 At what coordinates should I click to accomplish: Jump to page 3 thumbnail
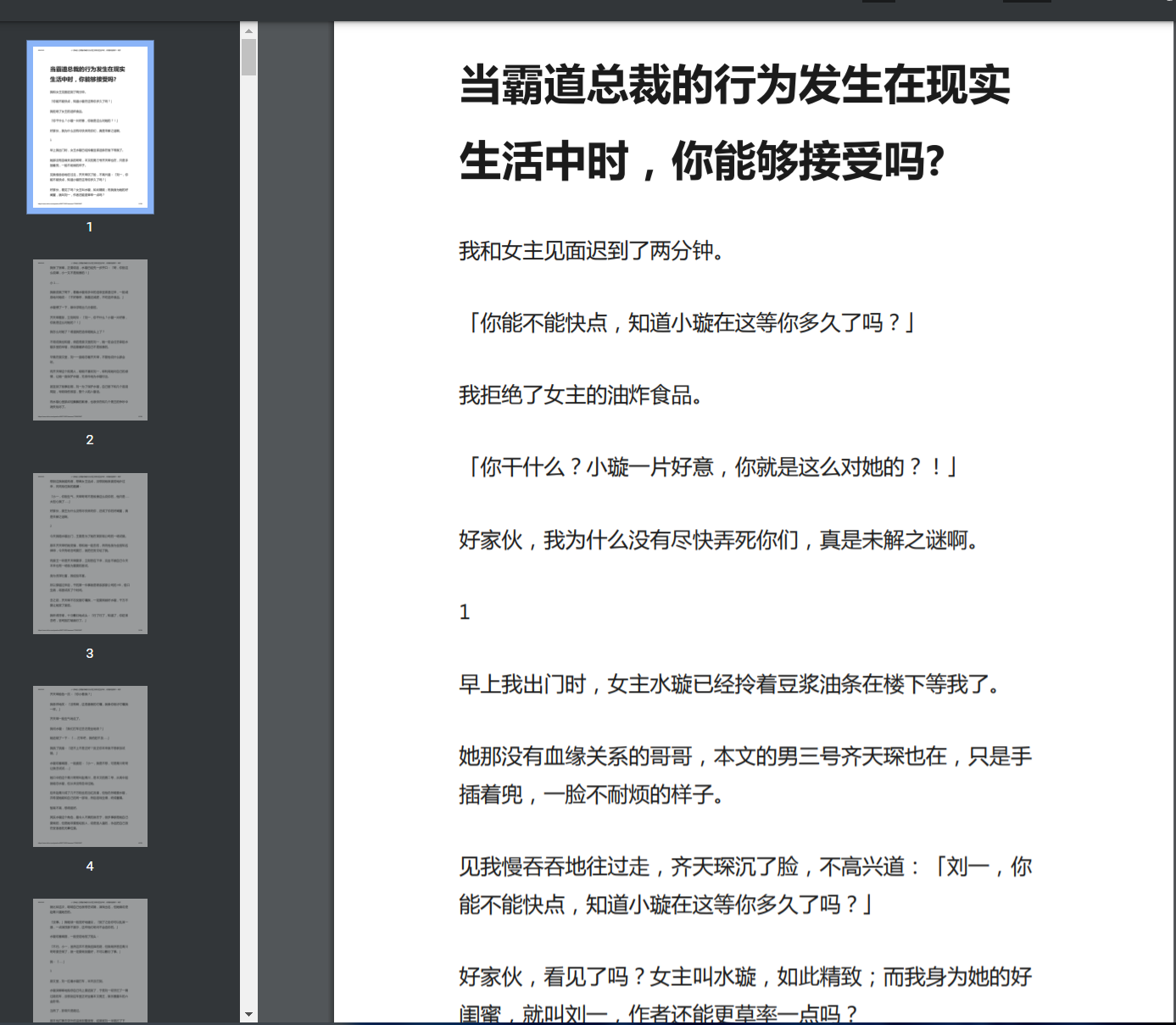point(90,554)
